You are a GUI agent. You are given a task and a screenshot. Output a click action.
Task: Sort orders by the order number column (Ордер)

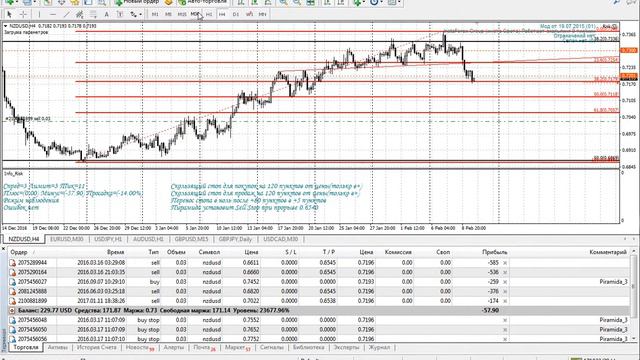[x=19, y=252]
